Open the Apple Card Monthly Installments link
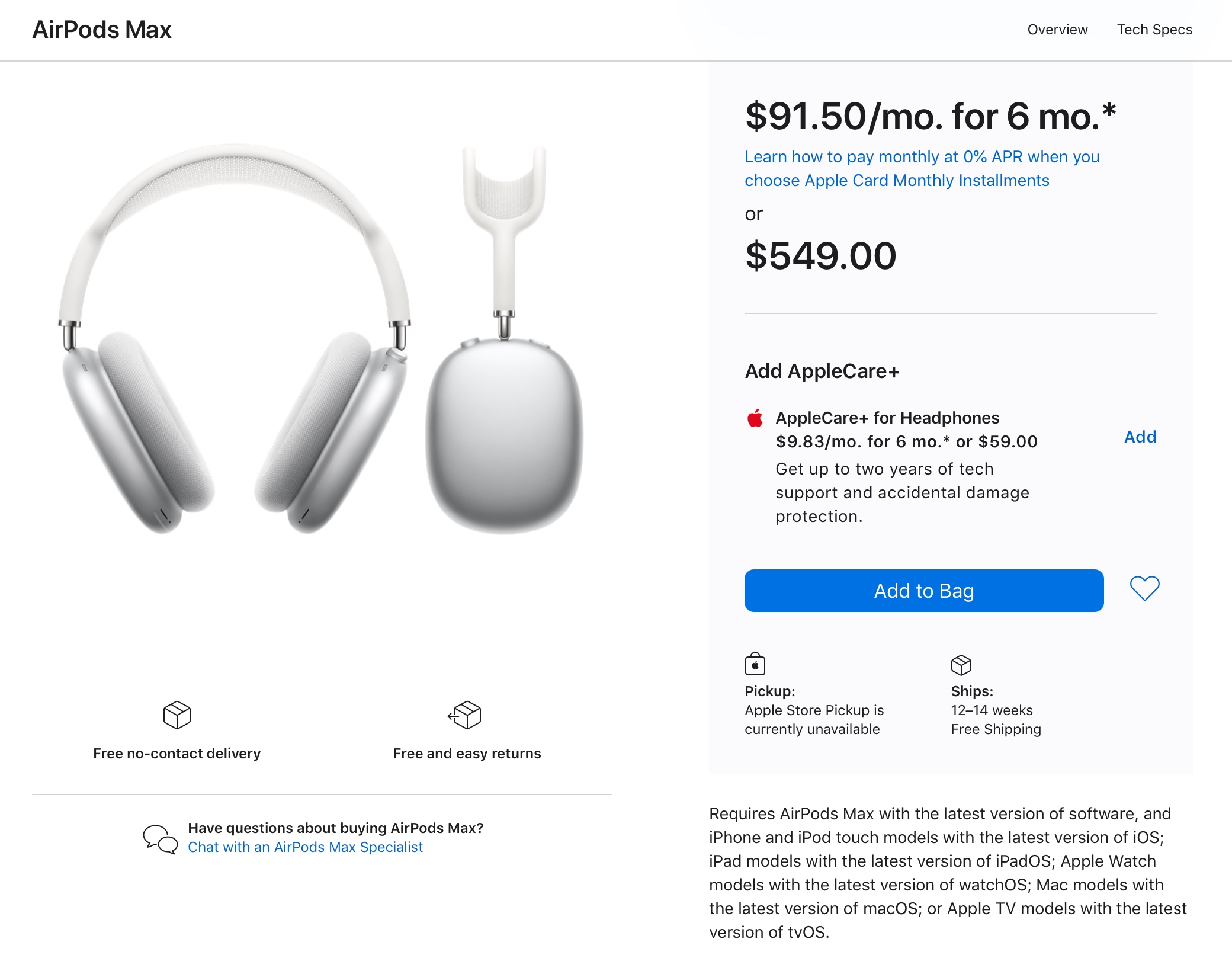1232x974 pixels. [x=922, y=168]
